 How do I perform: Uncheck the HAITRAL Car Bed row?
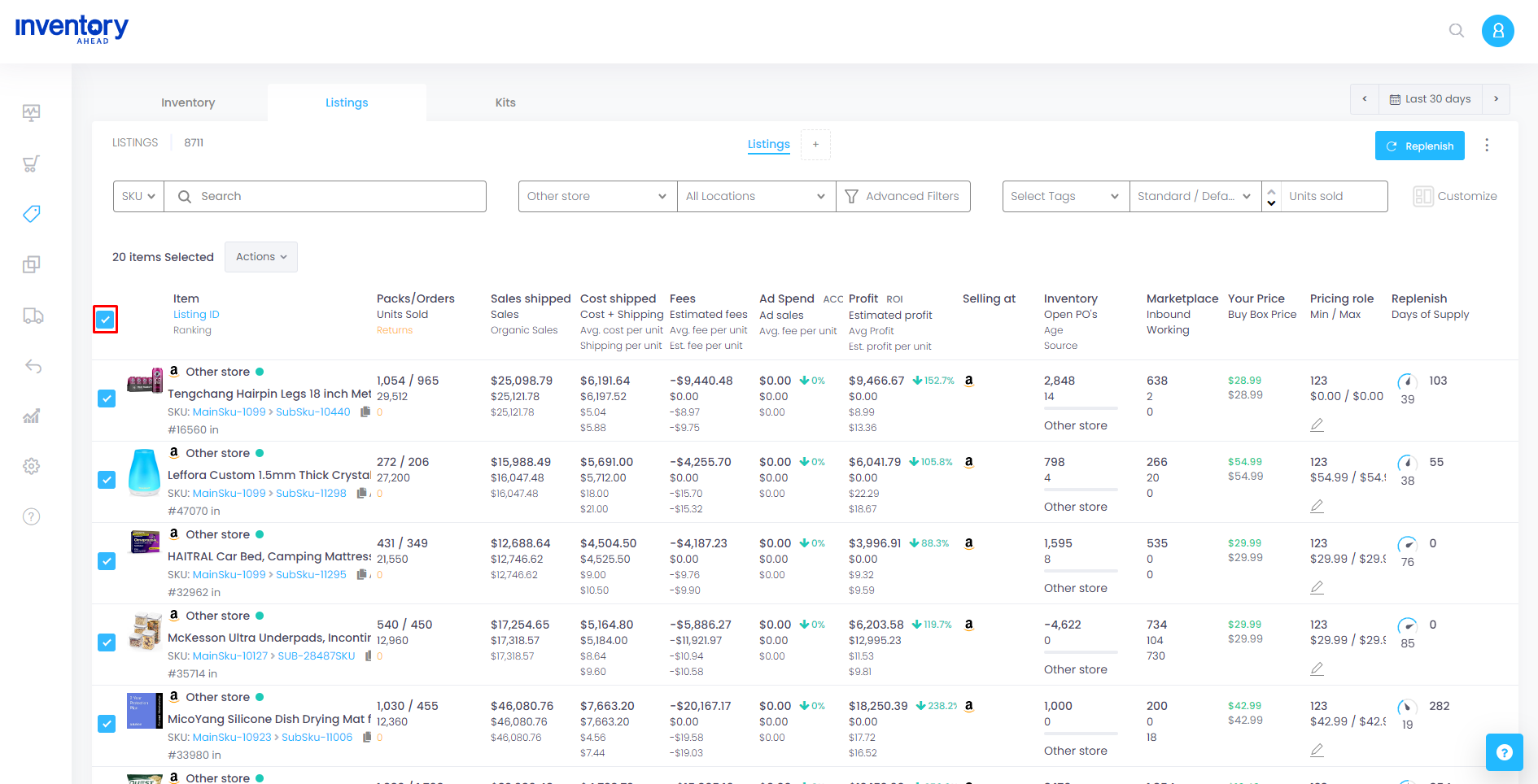(107, 561)
